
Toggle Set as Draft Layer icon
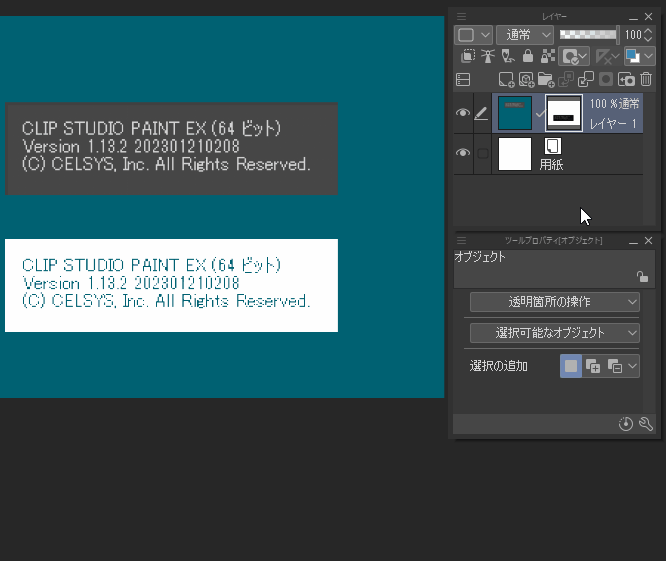(x=508, y=56)
